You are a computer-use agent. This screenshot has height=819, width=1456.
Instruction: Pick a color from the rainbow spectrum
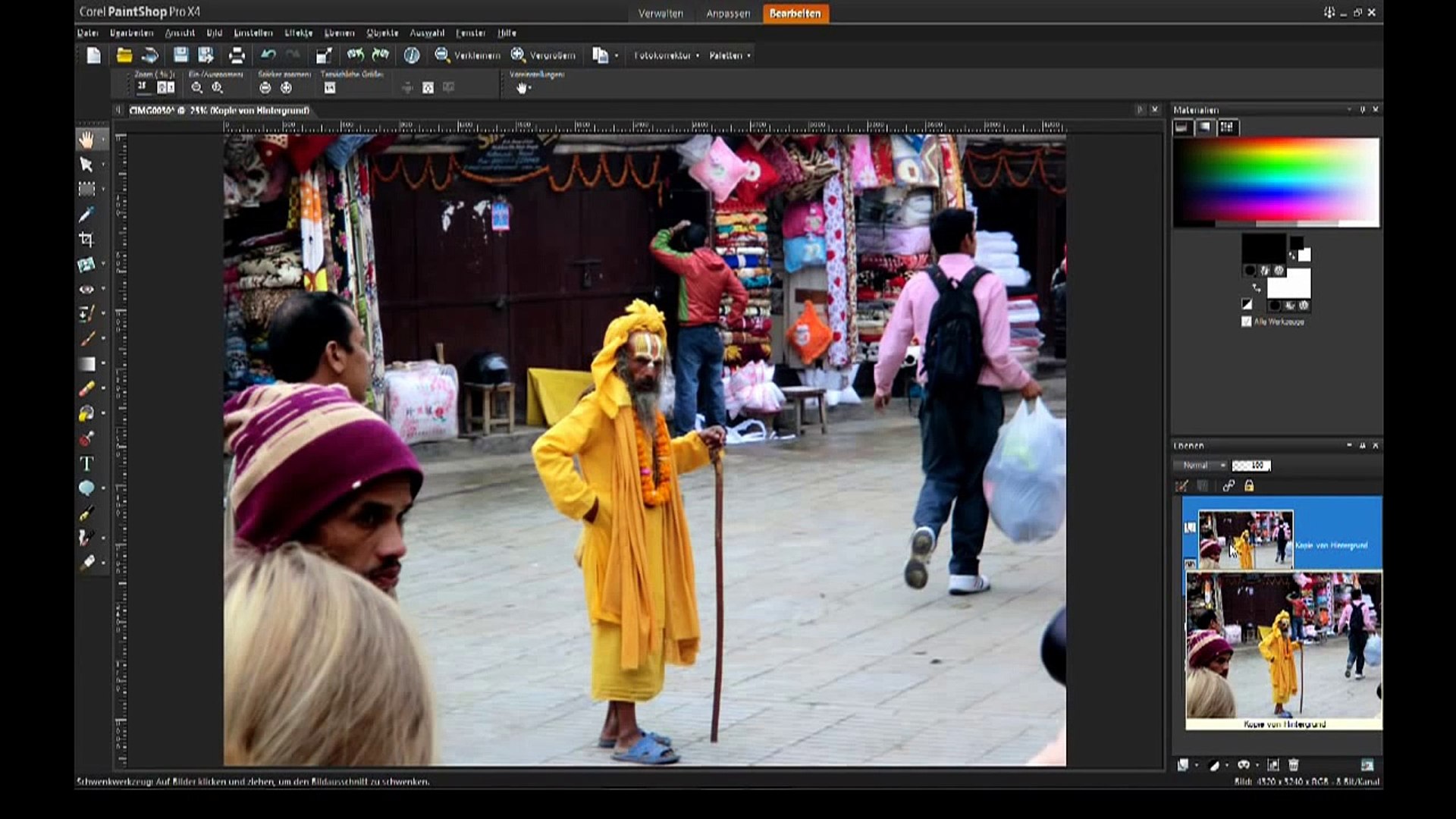1276,180
